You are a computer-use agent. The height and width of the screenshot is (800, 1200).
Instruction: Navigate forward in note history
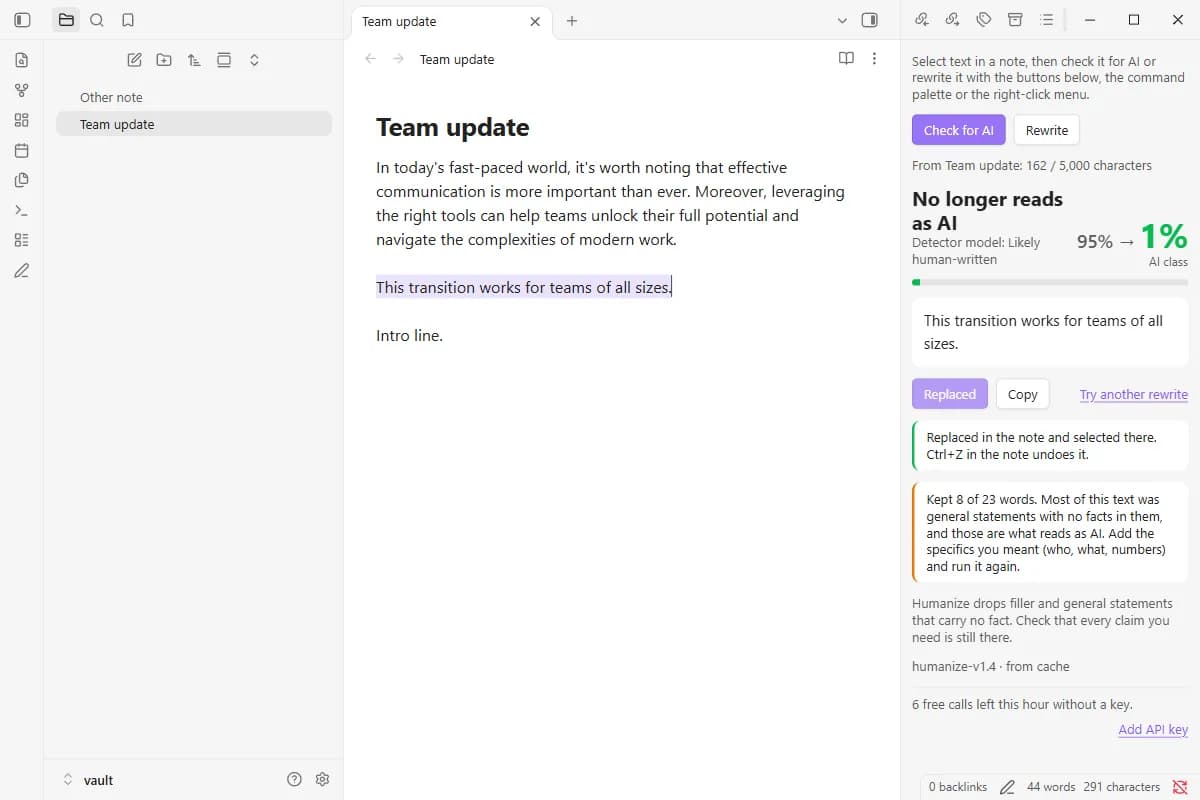click(399, 59)
